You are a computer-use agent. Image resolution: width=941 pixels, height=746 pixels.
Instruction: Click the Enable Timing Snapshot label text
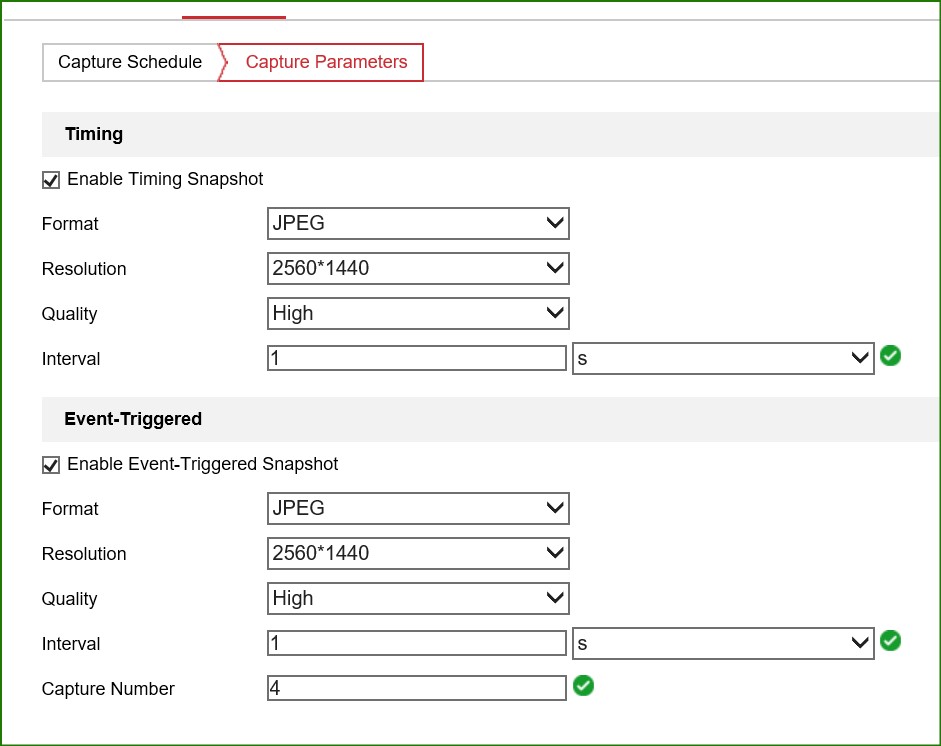tap(165, 179)
